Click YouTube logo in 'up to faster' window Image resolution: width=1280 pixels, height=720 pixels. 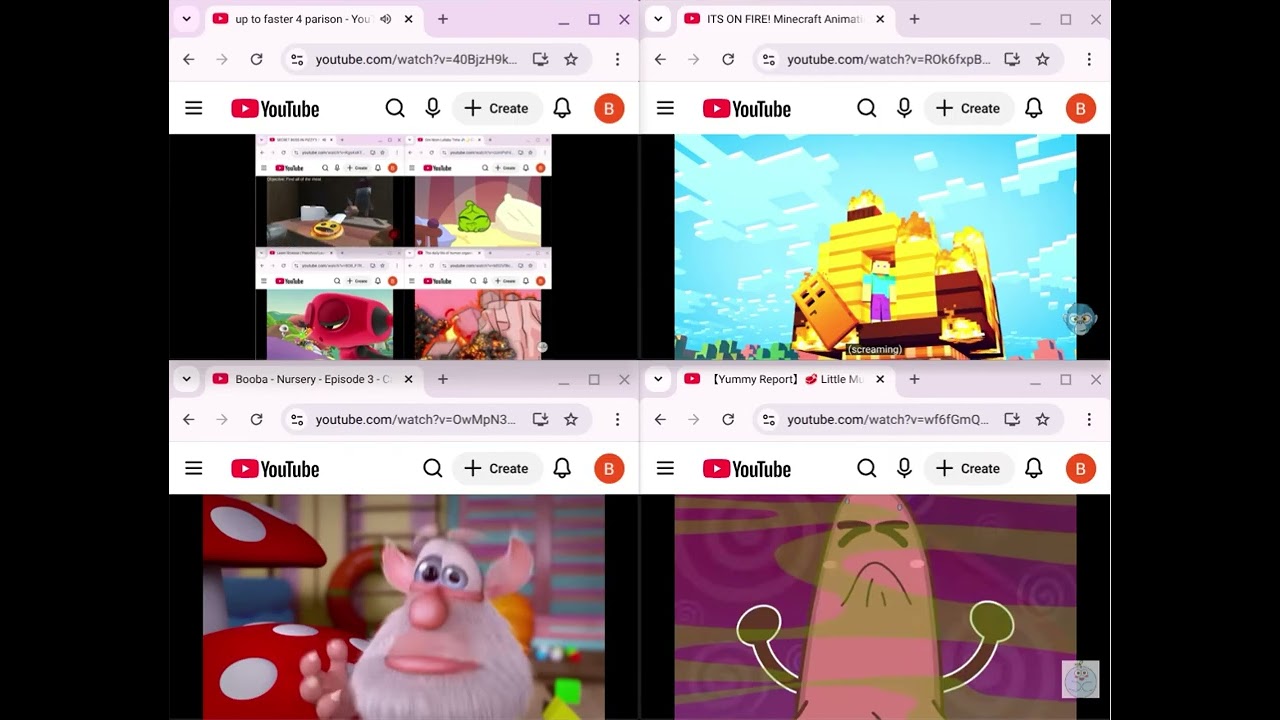(275, 108)
